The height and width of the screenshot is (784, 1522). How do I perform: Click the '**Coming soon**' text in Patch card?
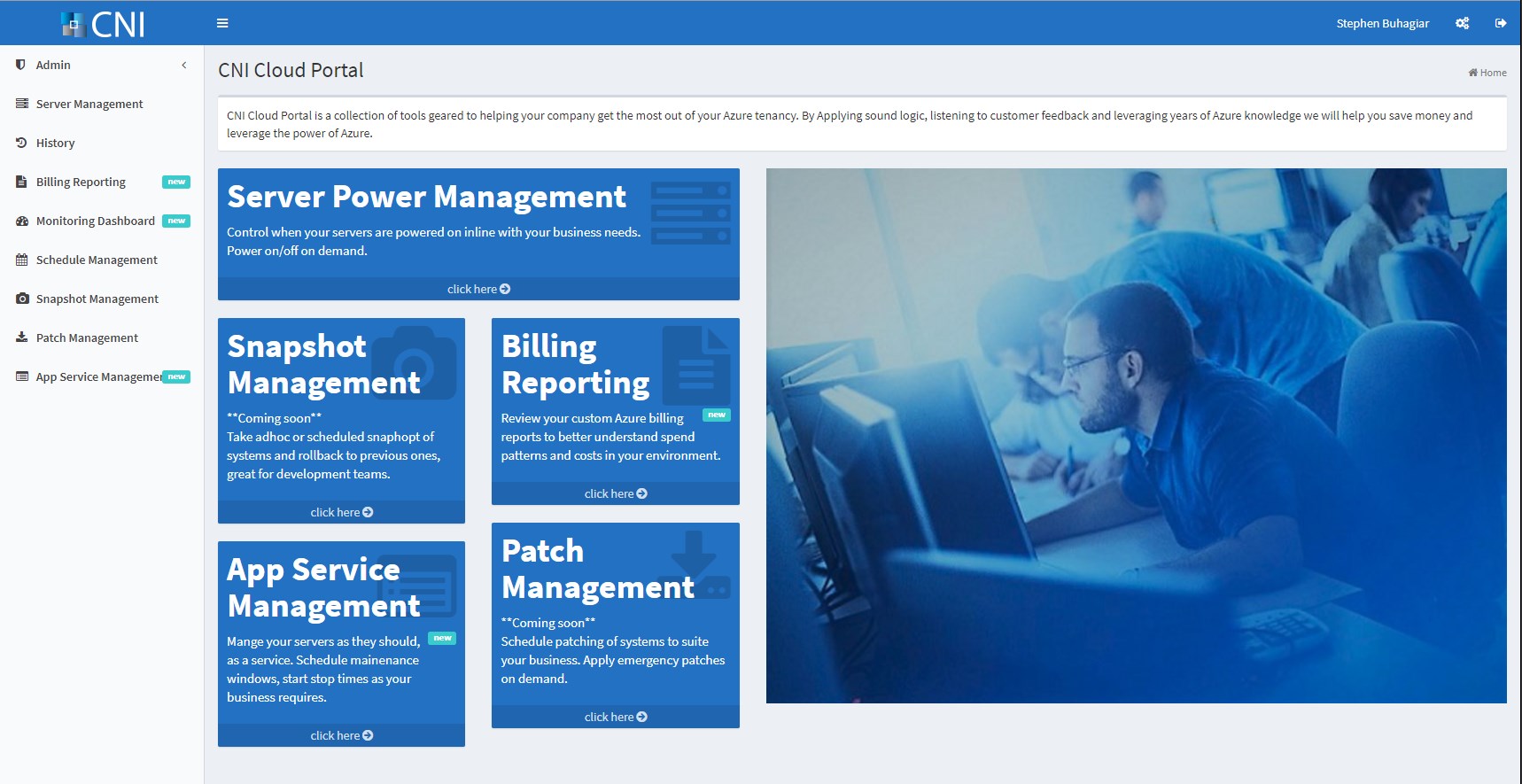548,623
